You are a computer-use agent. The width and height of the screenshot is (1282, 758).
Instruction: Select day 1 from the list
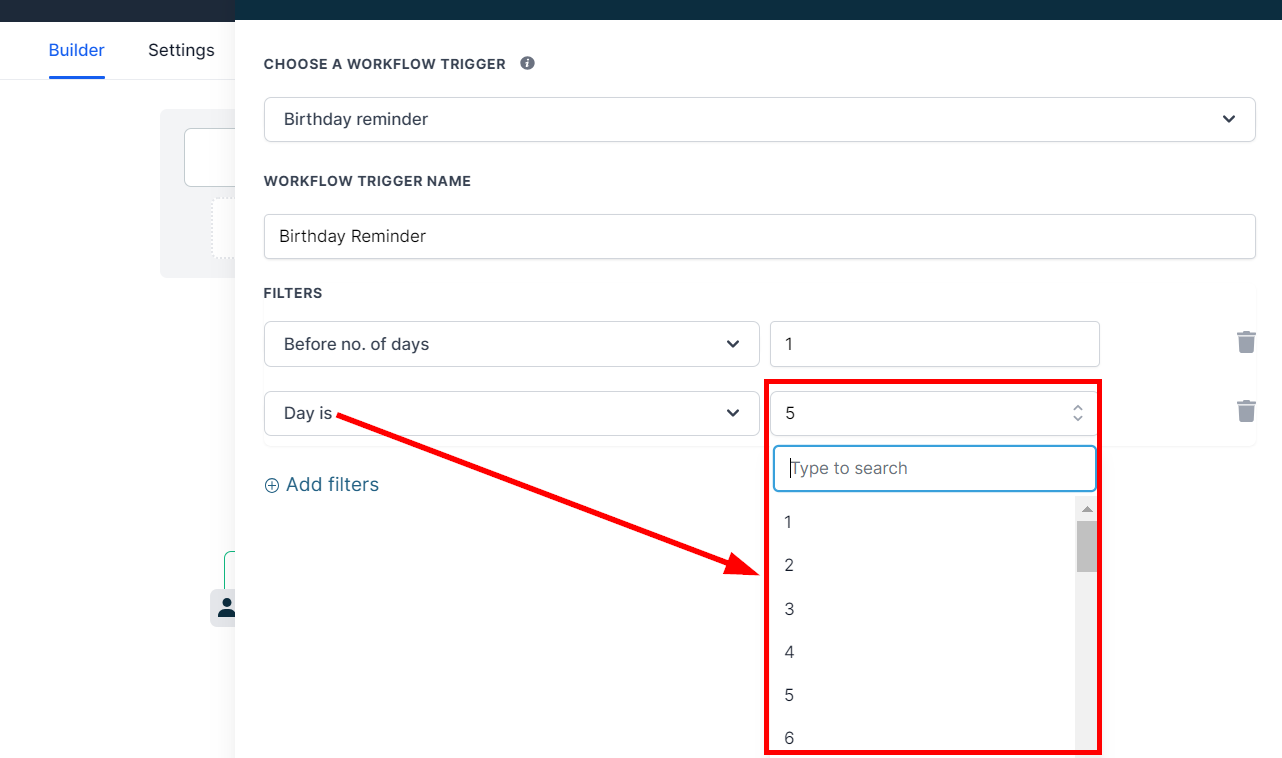pos(789,522)
